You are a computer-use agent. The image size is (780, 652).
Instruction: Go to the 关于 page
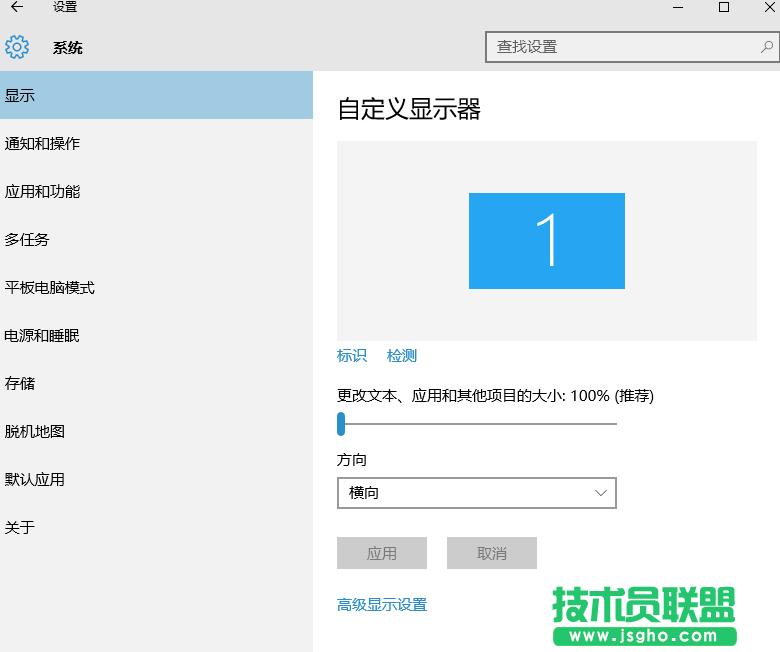[20, 528]
